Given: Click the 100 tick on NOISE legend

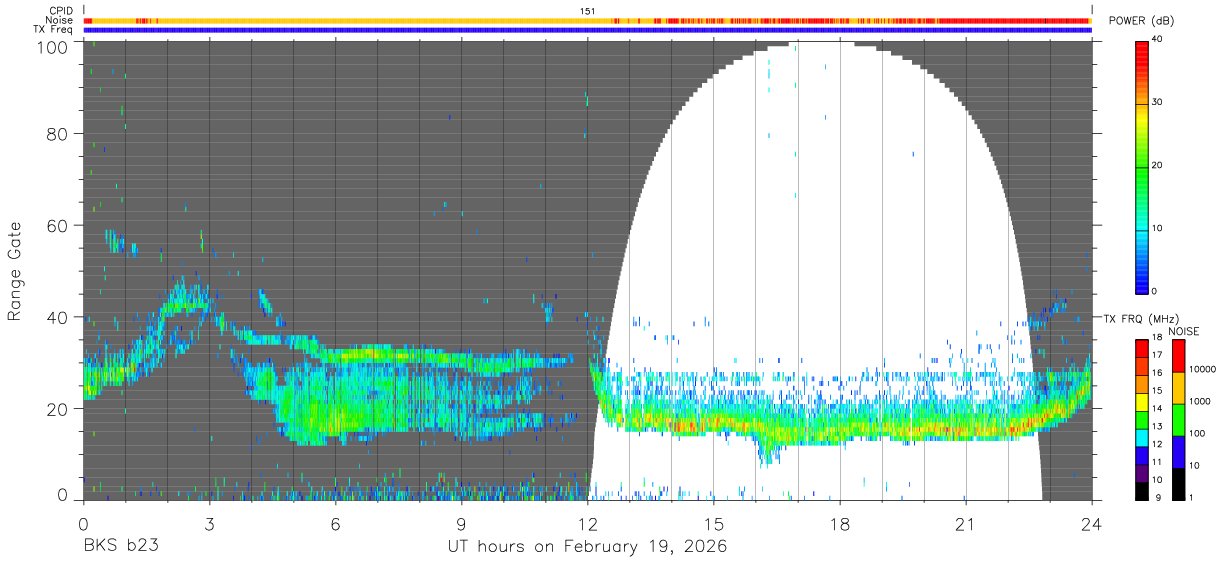Looking at the screenshot, I should 1196,434.
